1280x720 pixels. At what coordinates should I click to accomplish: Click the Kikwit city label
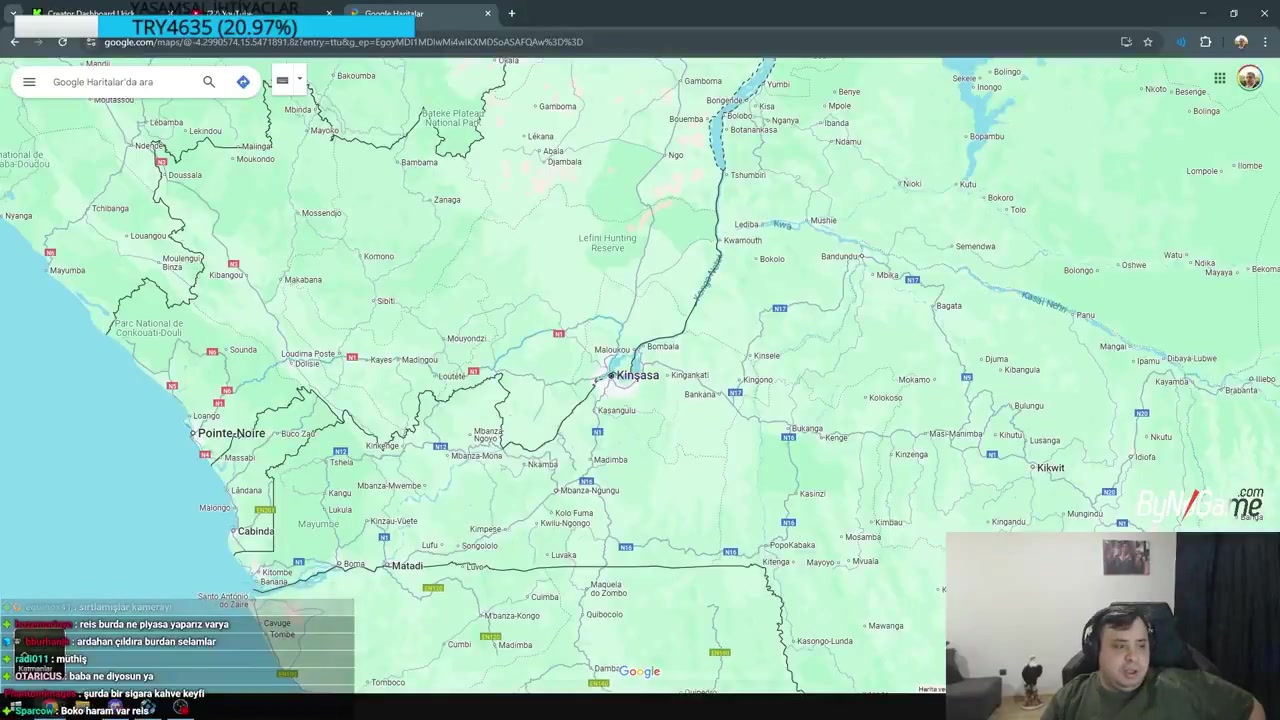(1050, 468)
